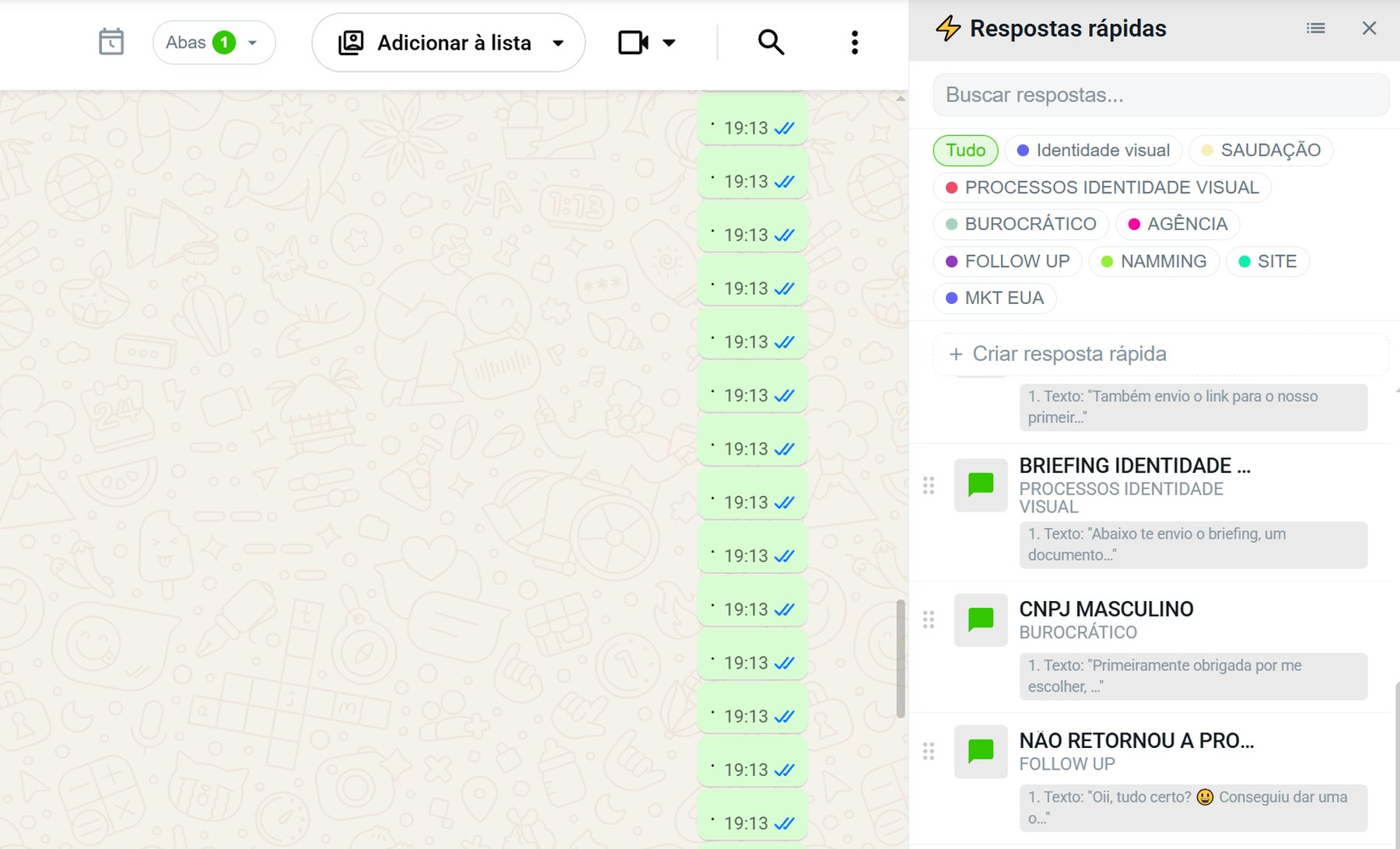
Task: Open the calendar schedule icon
Action: [111, 42]
